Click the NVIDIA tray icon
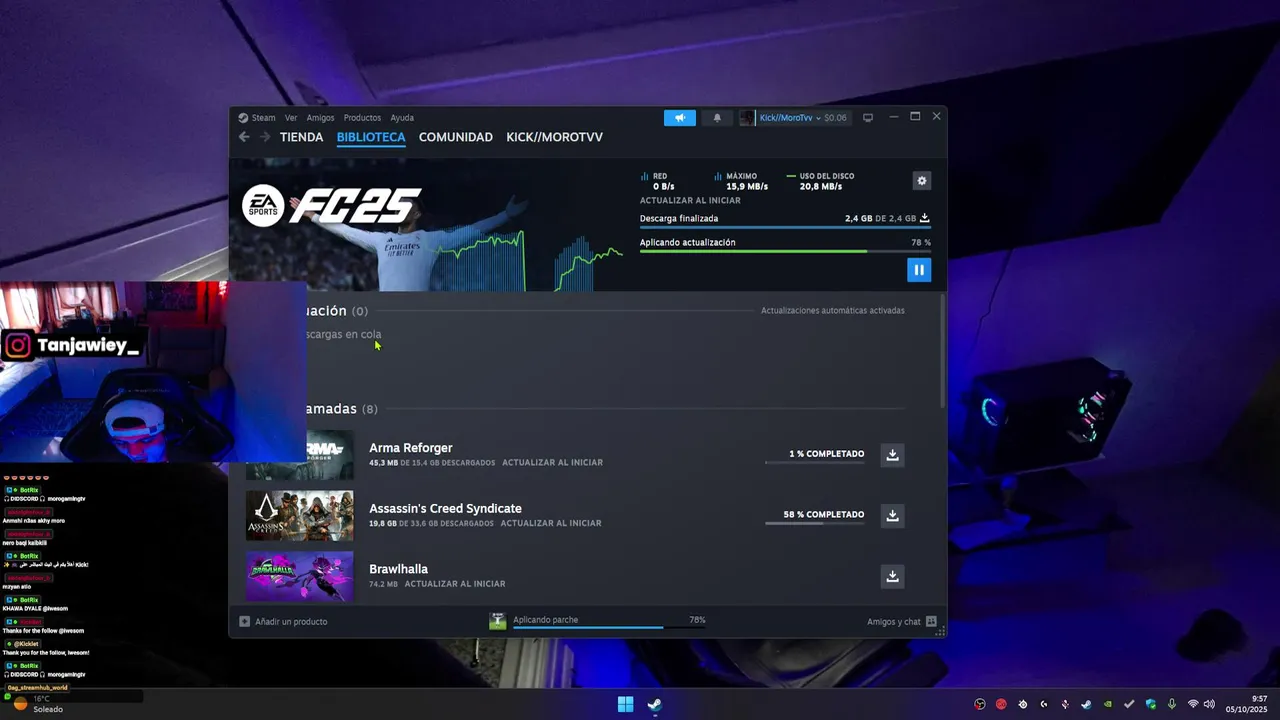Viewport: 1280px width, 720px height. tap(1108, 704)
